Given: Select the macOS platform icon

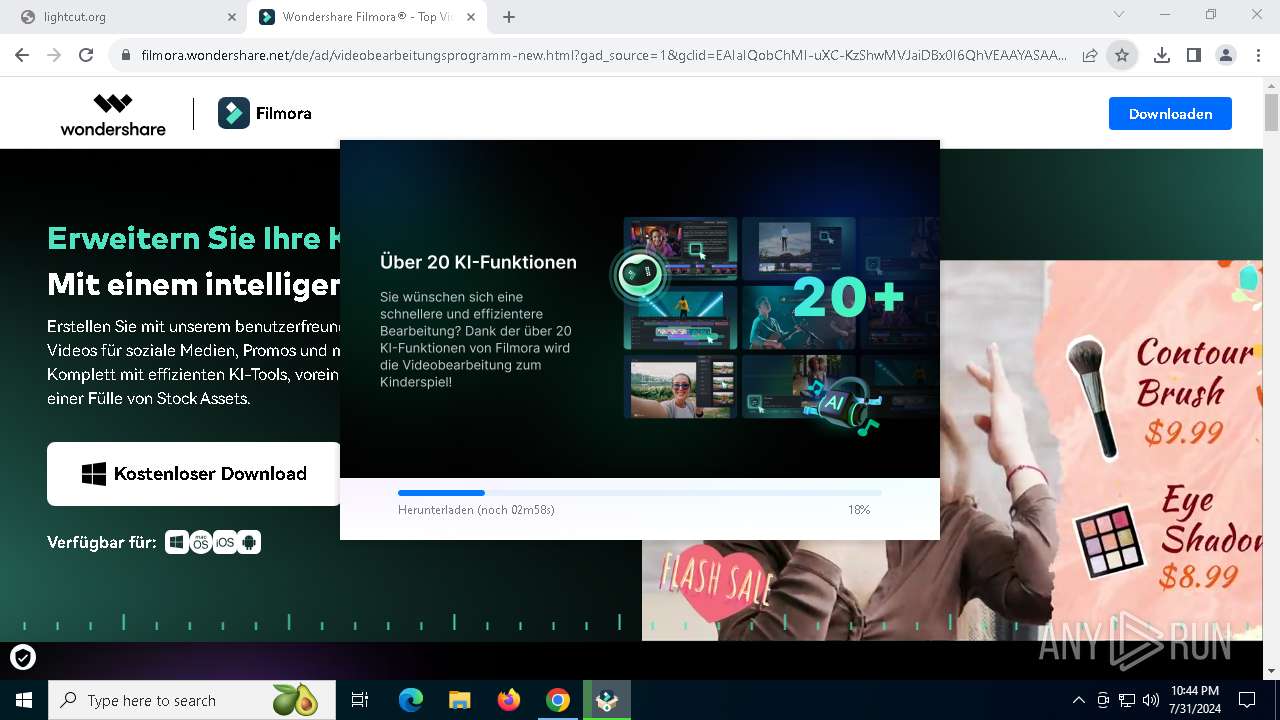Looking at the screenshot, I should [x=201, y=542].
